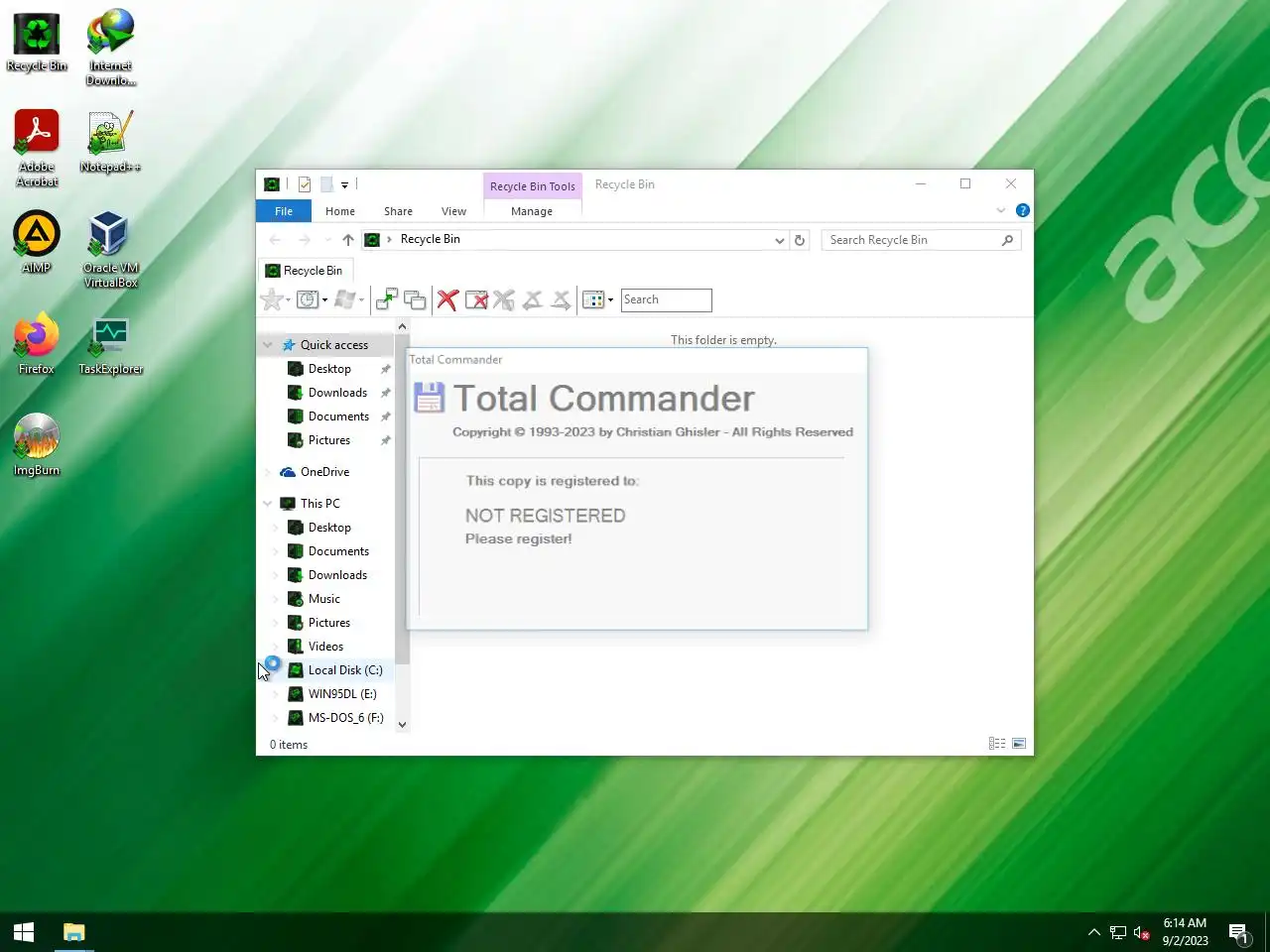Open AIMP desktop icon

coord(37,243)
